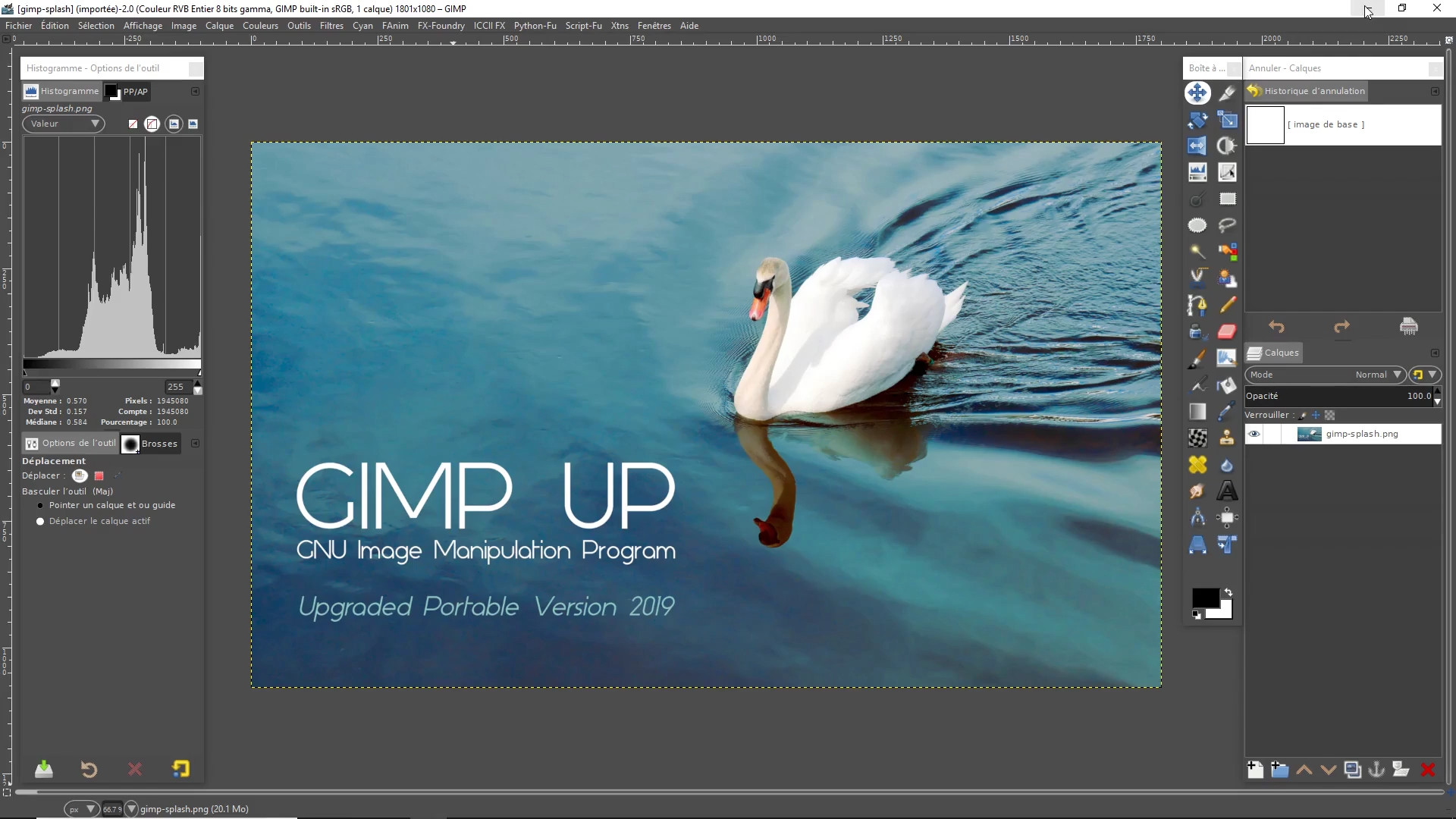Open the Script-Fu menu
This screenshot has height=819, width=1456.
coord(583,26)
